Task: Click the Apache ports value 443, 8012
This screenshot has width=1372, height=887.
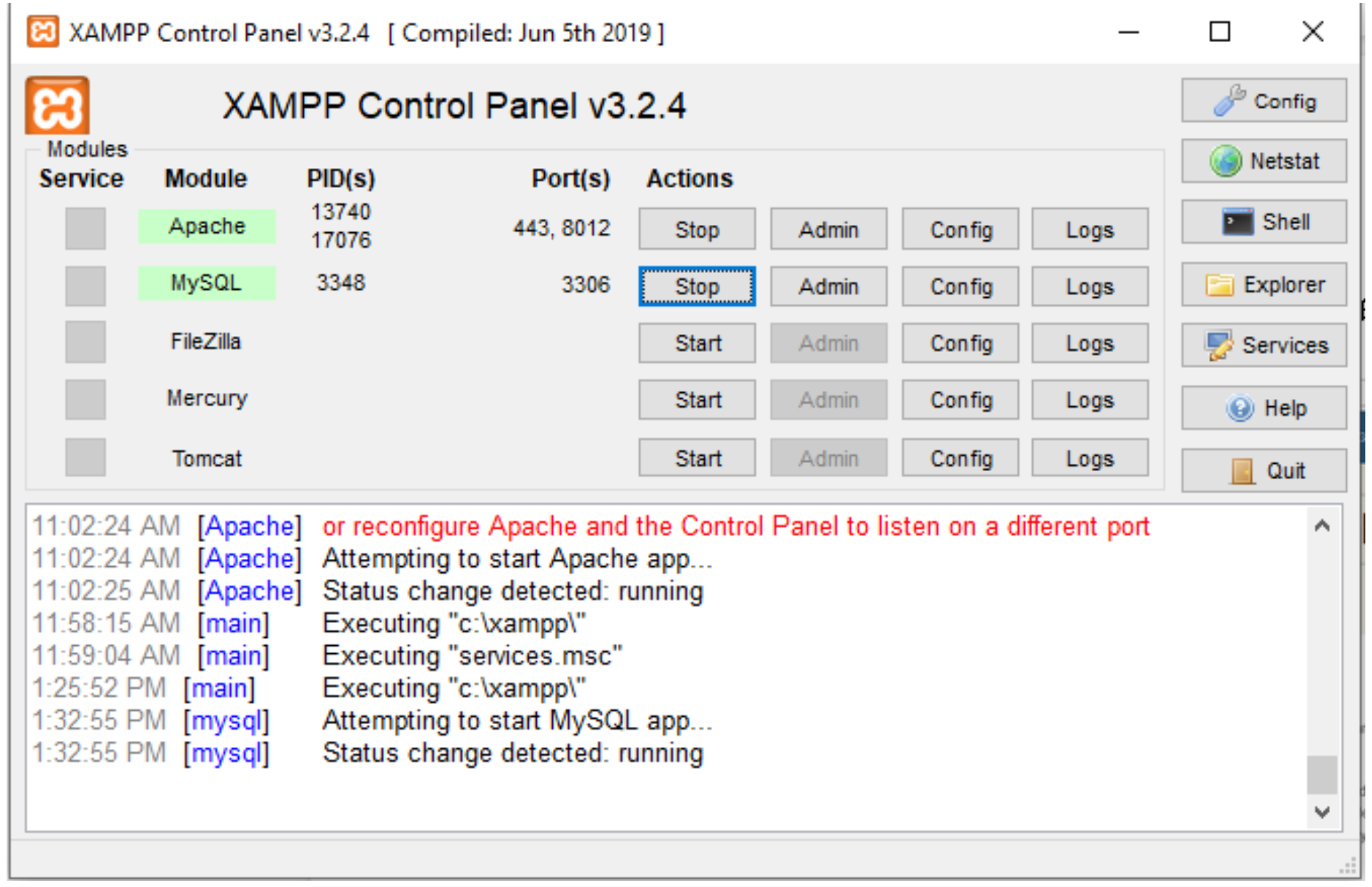Action: click(562, 228)
